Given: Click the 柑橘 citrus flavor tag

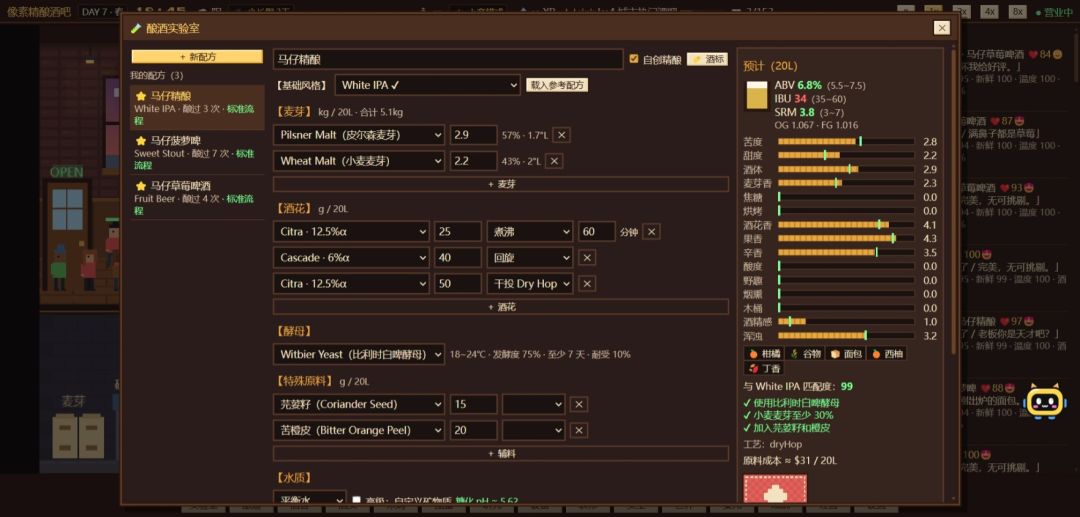Looking at the screenshot, I should tap(764, 354).
